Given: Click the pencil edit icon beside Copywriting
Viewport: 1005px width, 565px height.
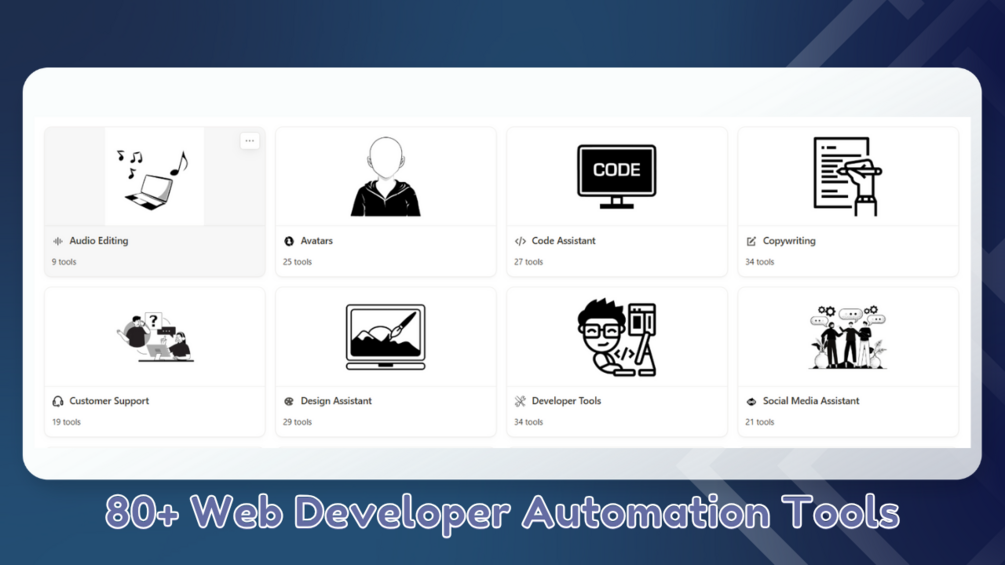Looking at the screenshot, I should [x=751, y=241].
